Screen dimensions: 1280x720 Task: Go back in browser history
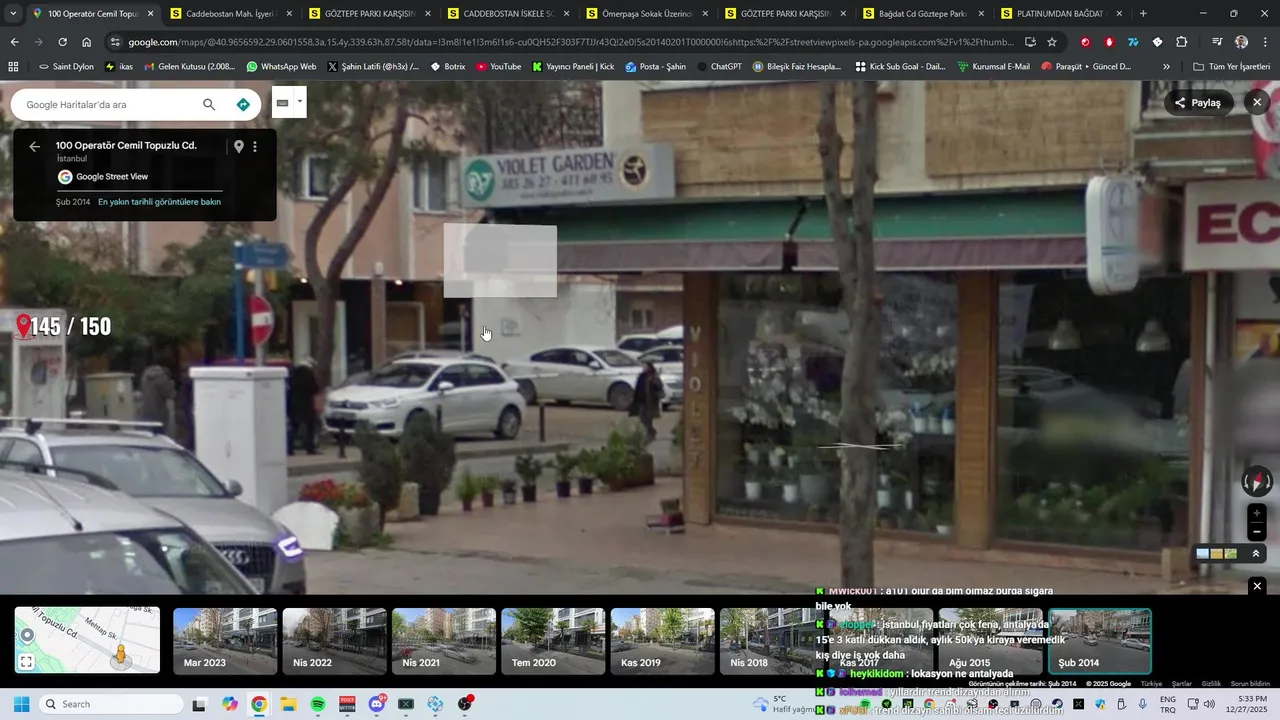coord(14,42)
